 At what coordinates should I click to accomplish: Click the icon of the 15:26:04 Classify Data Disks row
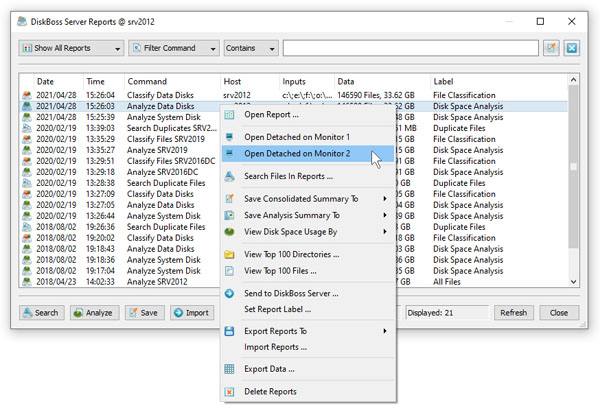27,95
